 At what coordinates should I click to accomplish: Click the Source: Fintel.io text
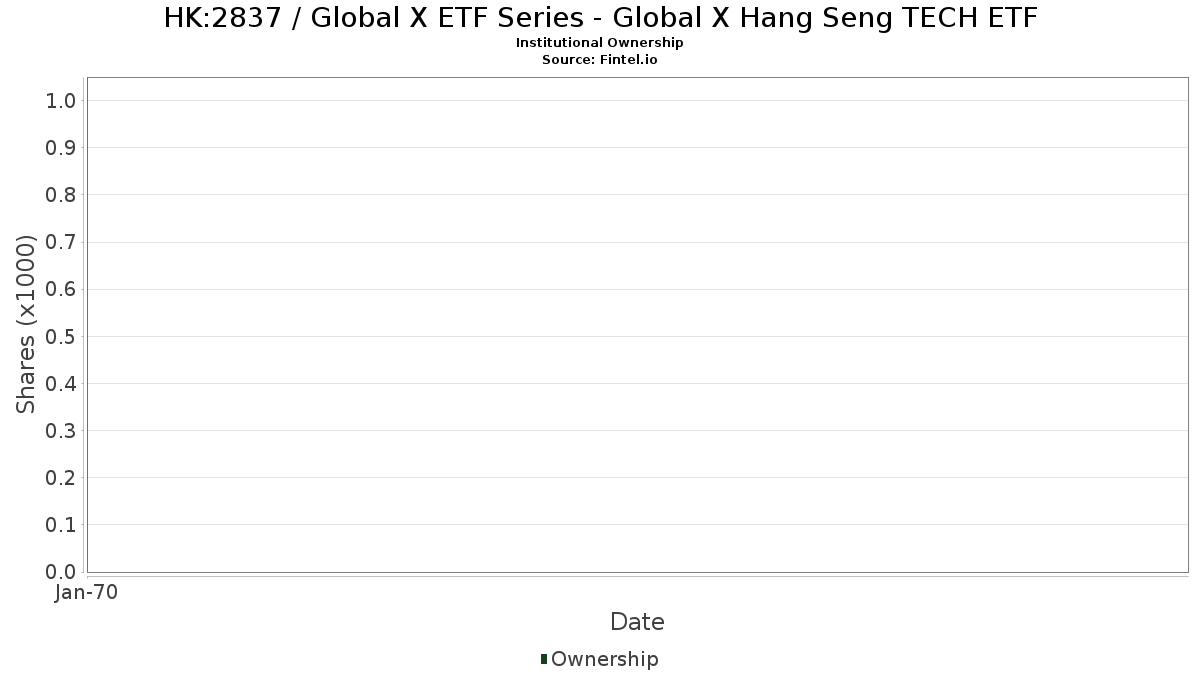600,59
